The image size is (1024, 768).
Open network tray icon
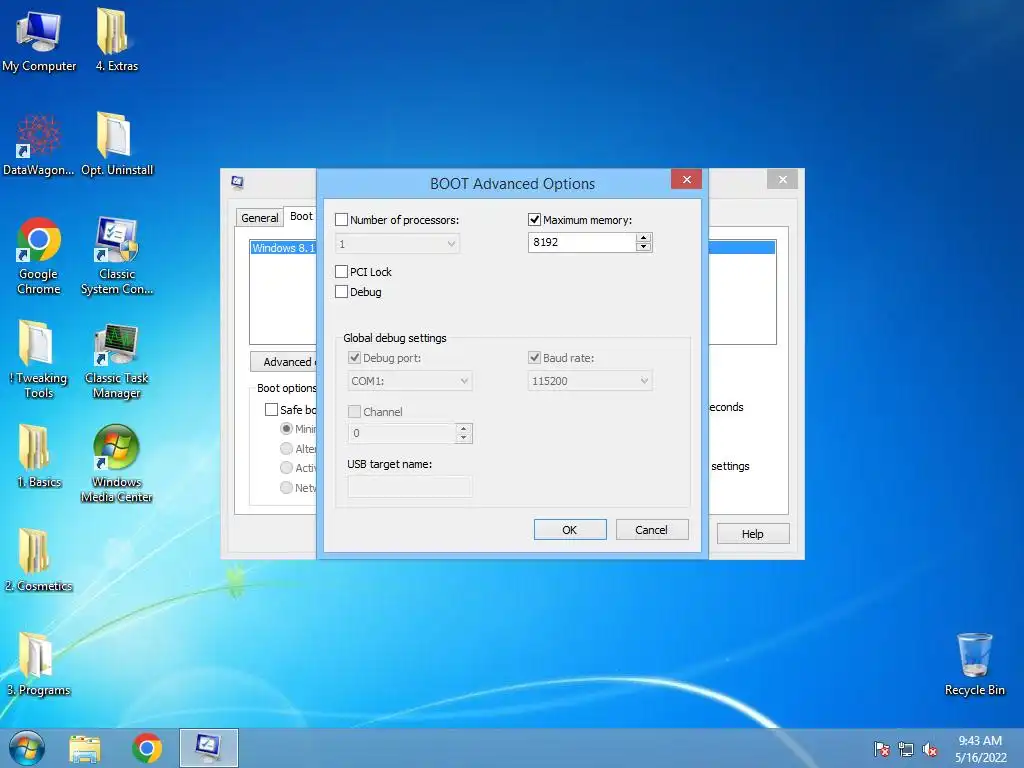tap(906, 749)
